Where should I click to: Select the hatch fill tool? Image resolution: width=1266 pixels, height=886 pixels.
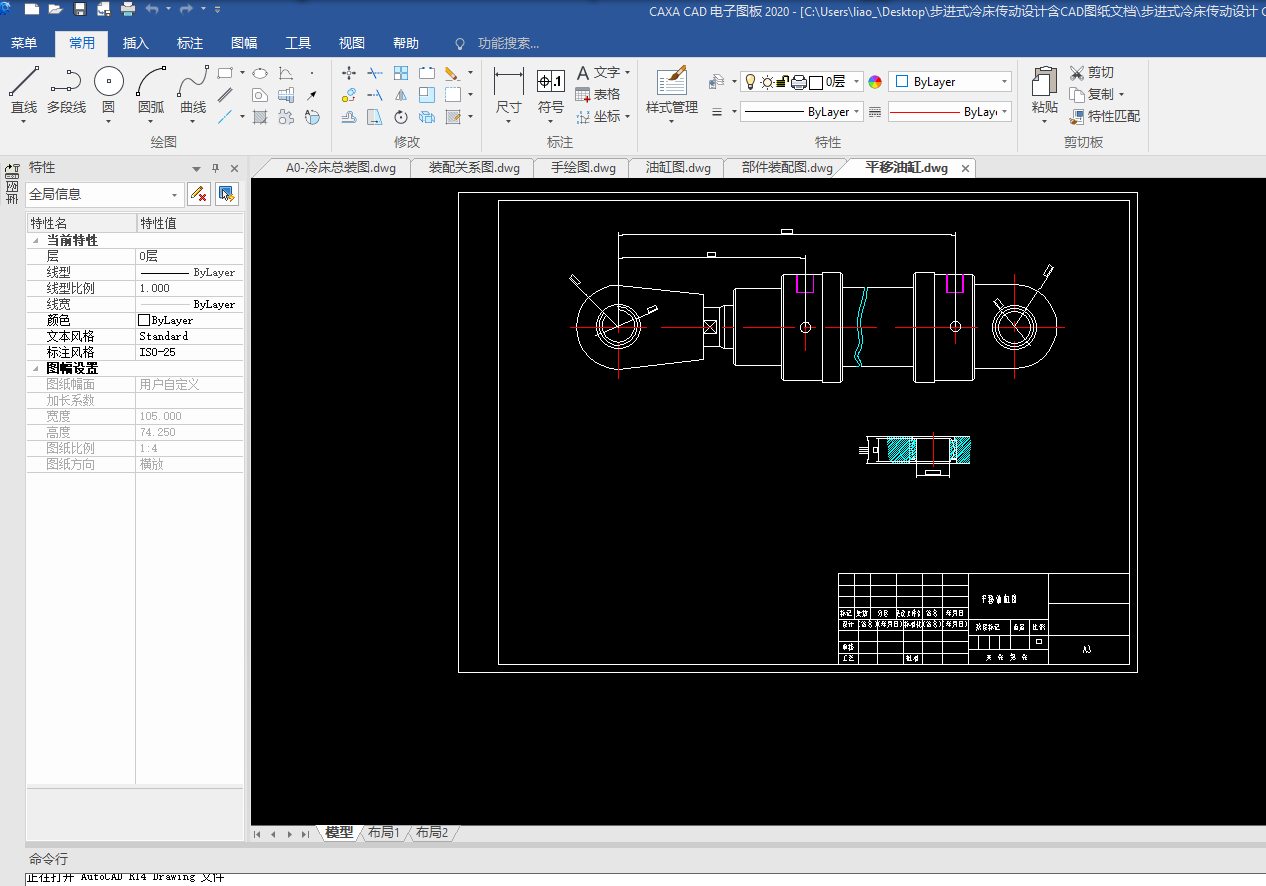259,117
